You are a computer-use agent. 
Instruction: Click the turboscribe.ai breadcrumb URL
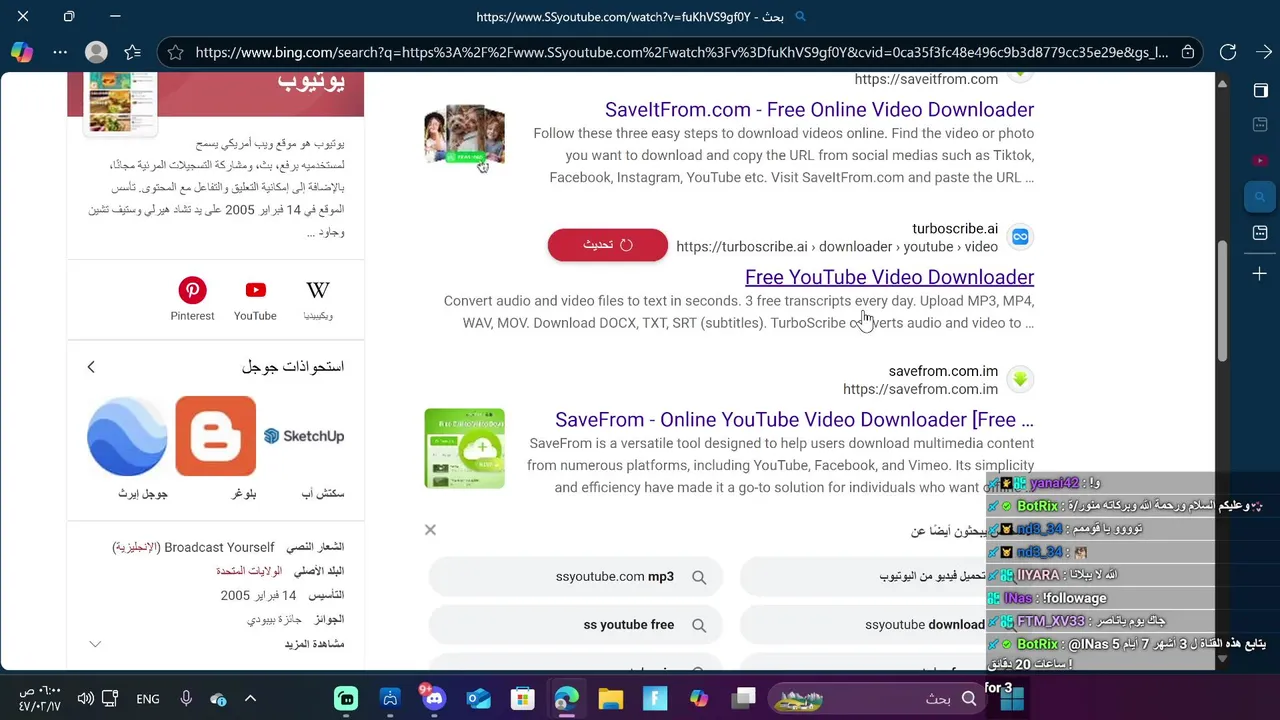(x=837, y=247)
